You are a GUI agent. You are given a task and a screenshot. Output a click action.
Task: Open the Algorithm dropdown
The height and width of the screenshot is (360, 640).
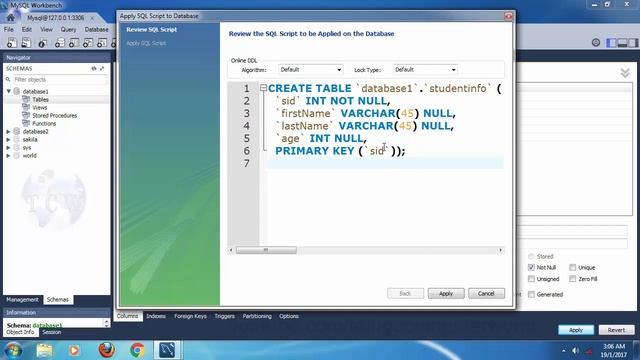[311, 70]
